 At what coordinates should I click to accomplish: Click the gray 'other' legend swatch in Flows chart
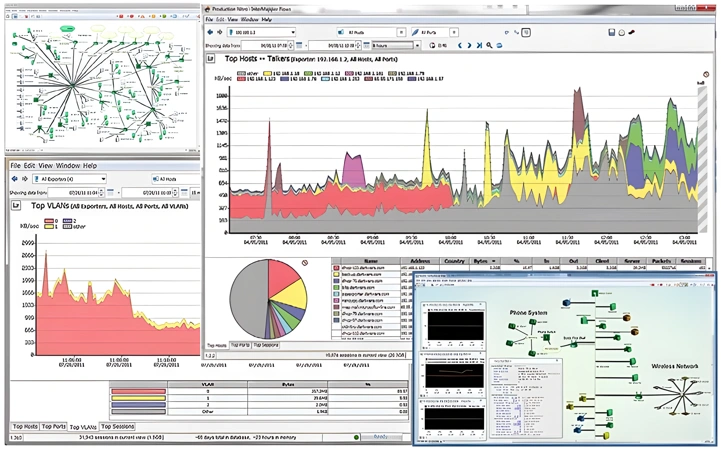[241, 74]
